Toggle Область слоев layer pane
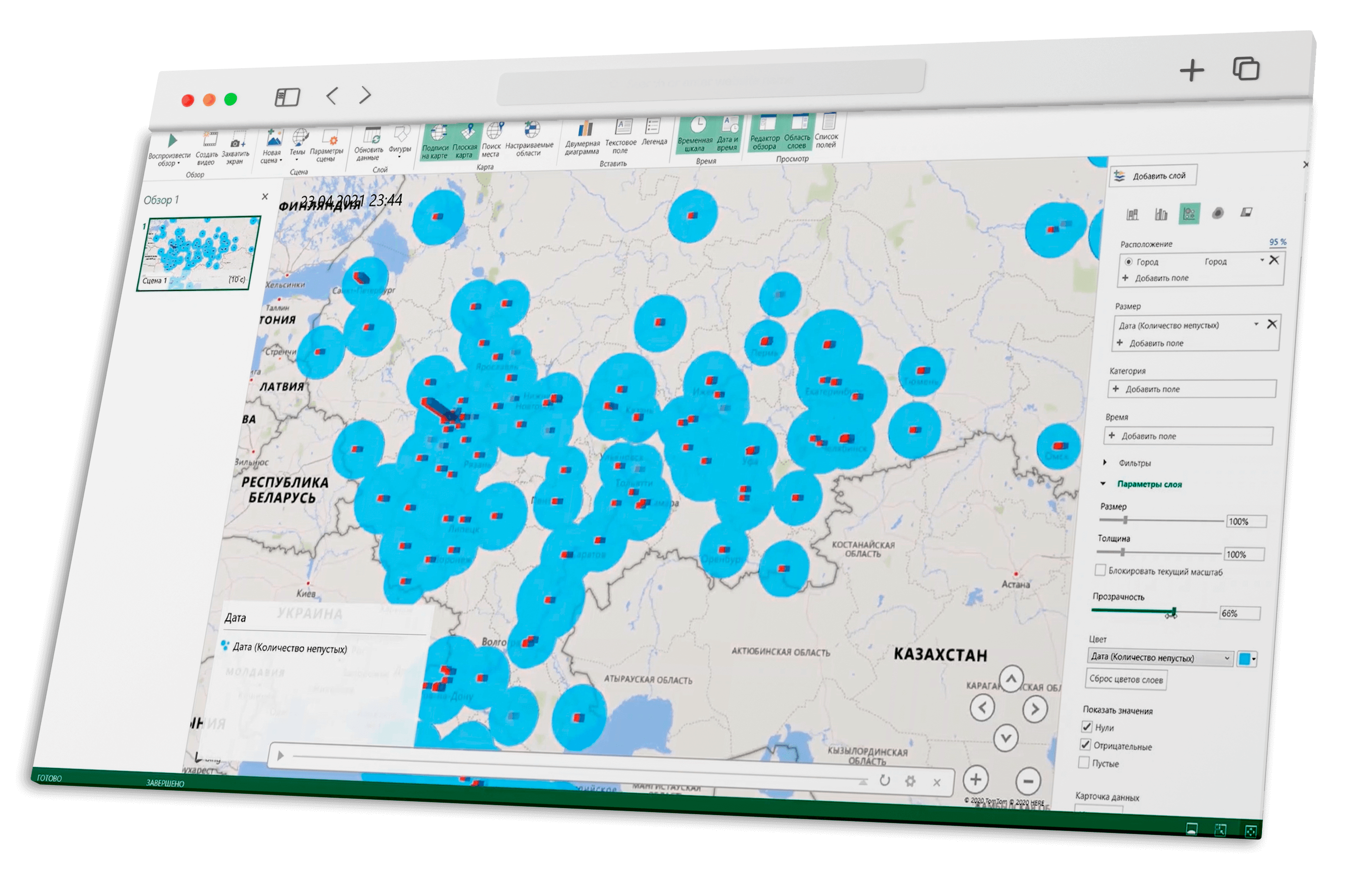Image resolution: width=1372 pixels, height=876 pixels. coord(797,132)
